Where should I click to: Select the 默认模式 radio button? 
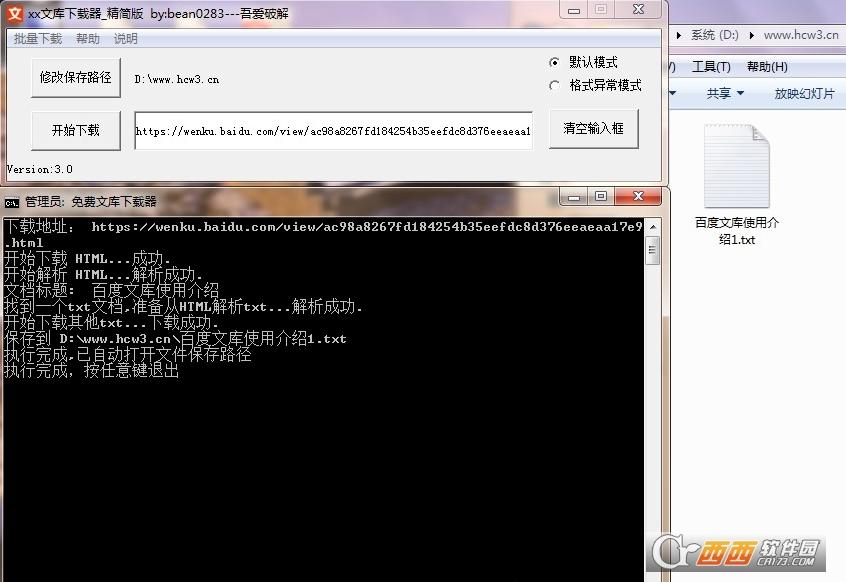(x=554, y=63)
